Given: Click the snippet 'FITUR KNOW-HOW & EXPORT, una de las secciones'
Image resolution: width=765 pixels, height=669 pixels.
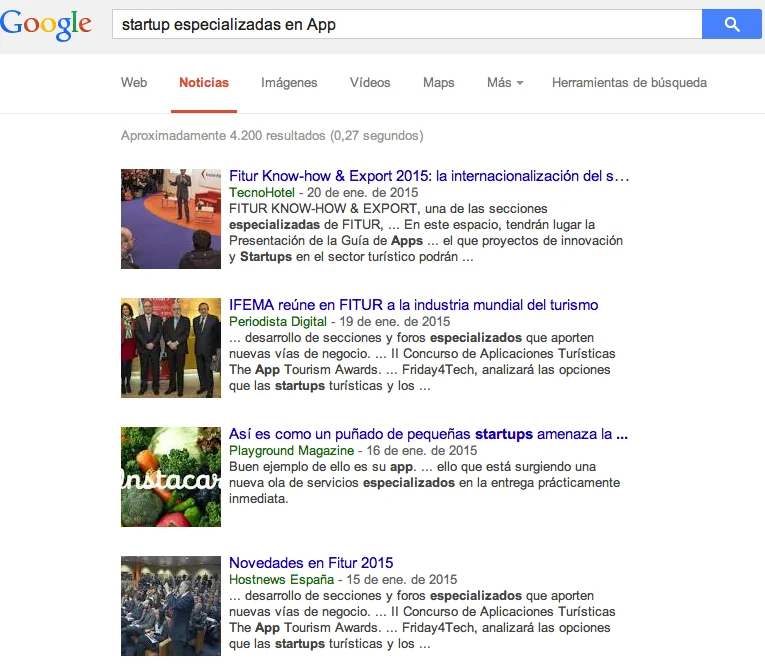Looking at the screenshot, I should click(x=388, y=208).
